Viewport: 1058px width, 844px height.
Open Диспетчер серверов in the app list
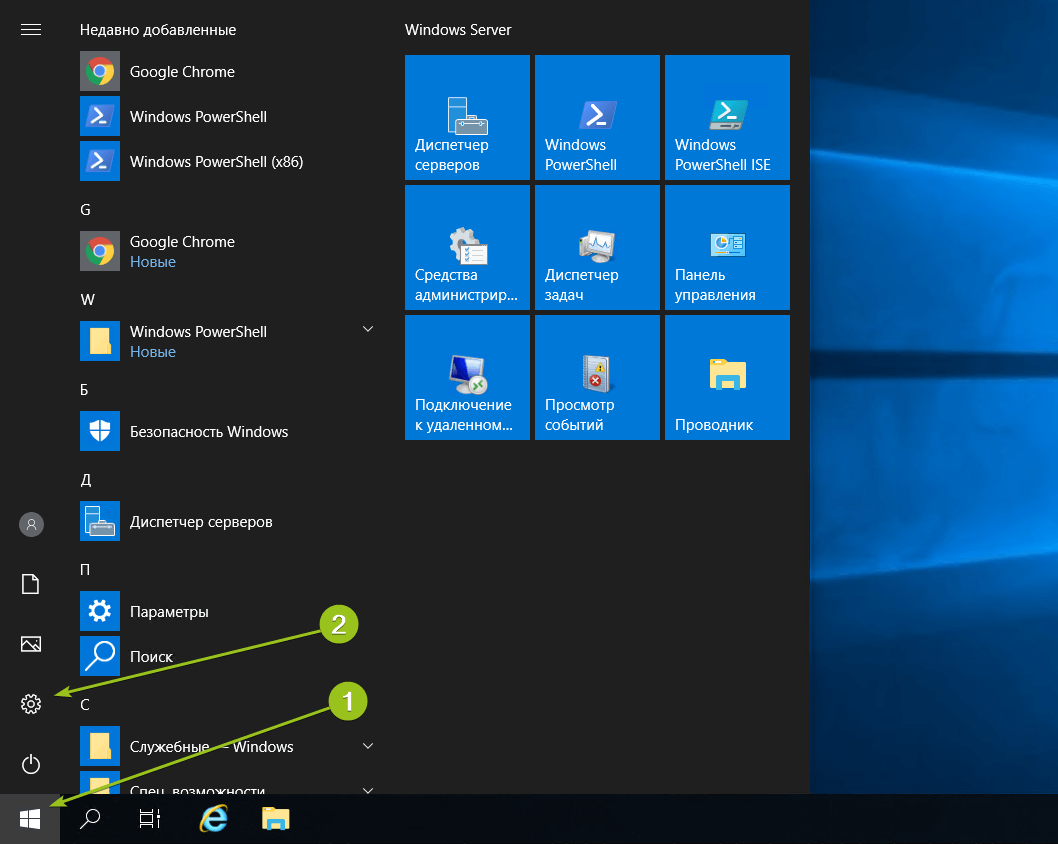[x=229, y=521]
